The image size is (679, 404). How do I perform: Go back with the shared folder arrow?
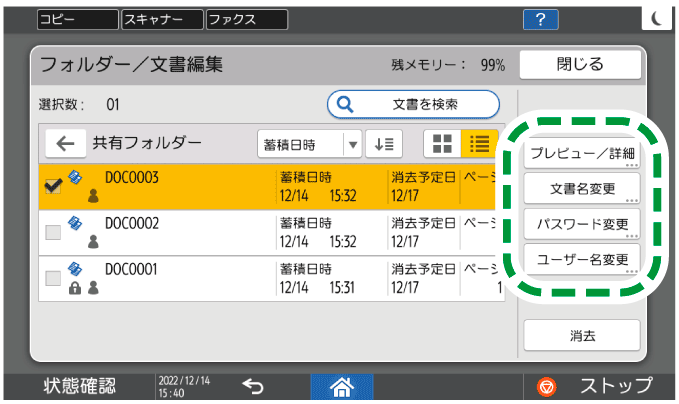pos(65,143)
